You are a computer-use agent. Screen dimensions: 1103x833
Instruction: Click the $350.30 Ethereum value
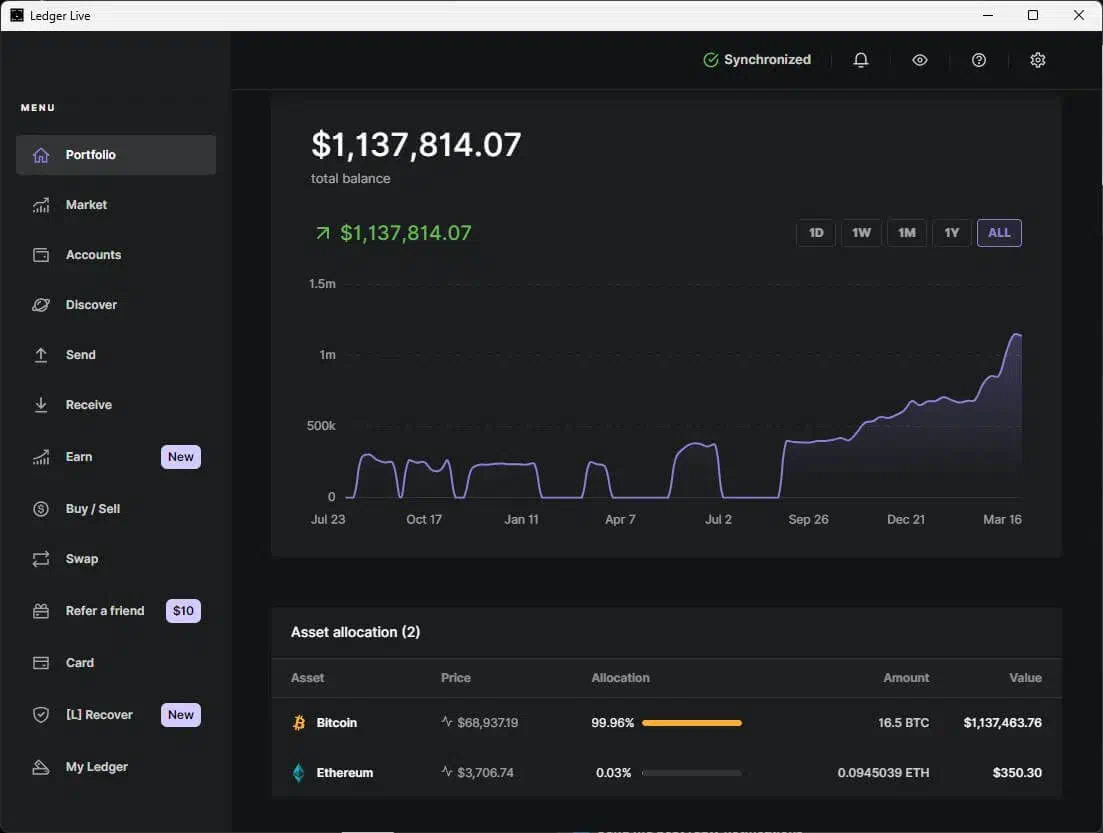click(x=1016, y=772)
